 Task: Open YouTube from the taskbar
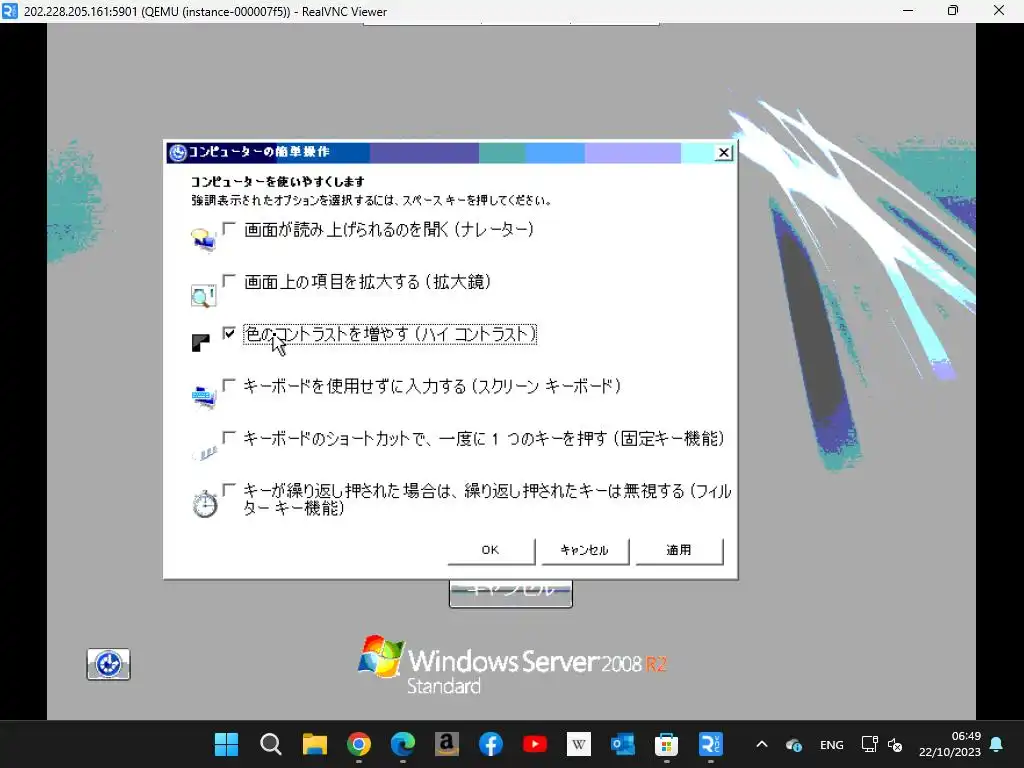[535, 744]
